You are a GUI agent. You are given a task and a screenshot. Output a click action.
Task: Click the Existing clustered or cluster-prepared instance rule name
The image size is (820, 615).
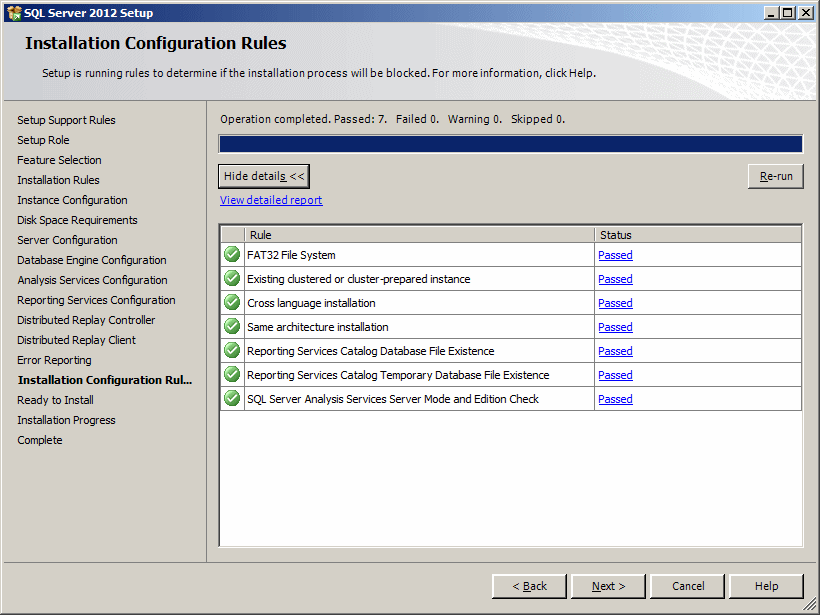pyautogui.click(x=359, y=279)
